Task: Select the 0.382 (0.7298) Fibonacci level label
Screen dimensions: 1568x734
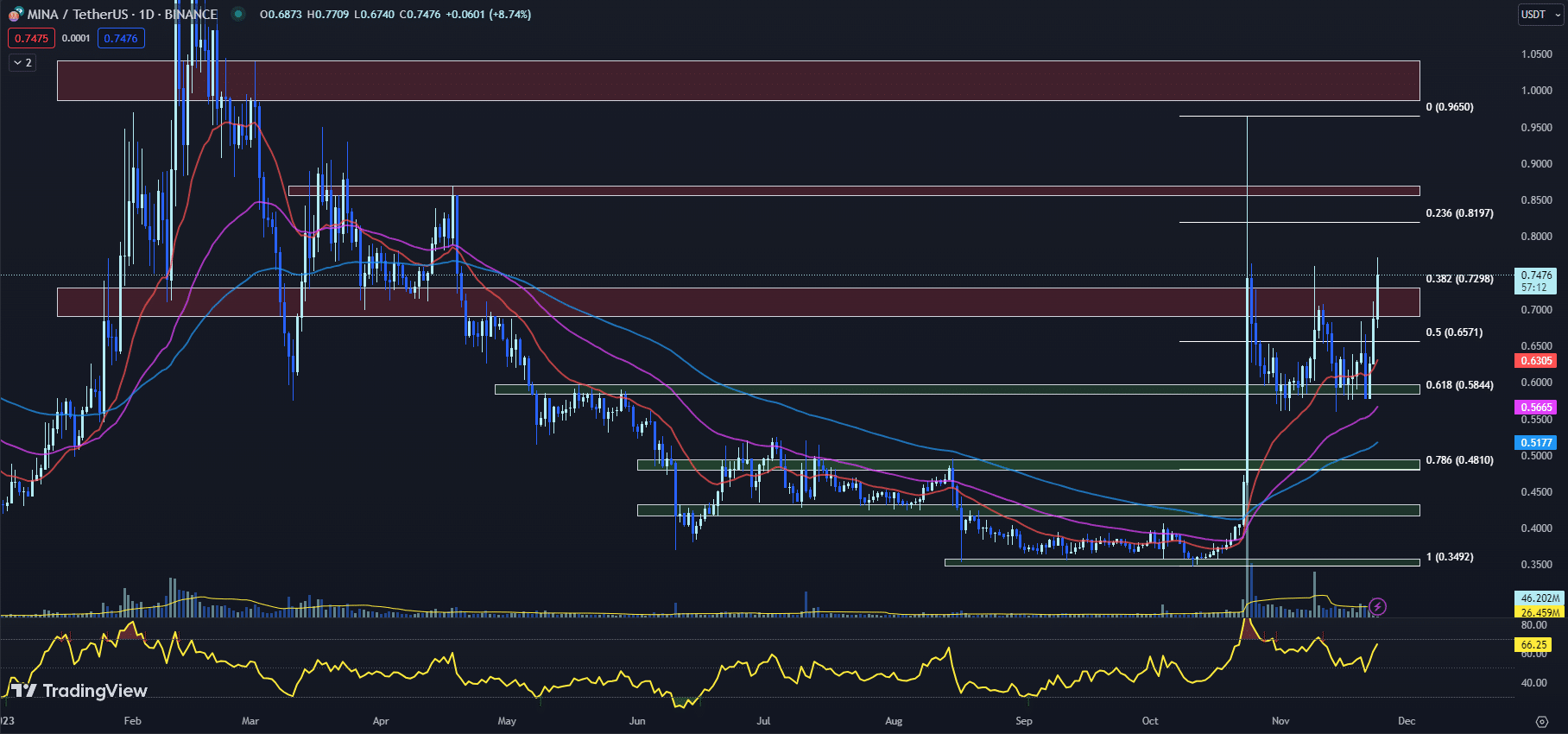Action: click(1459, 279)
